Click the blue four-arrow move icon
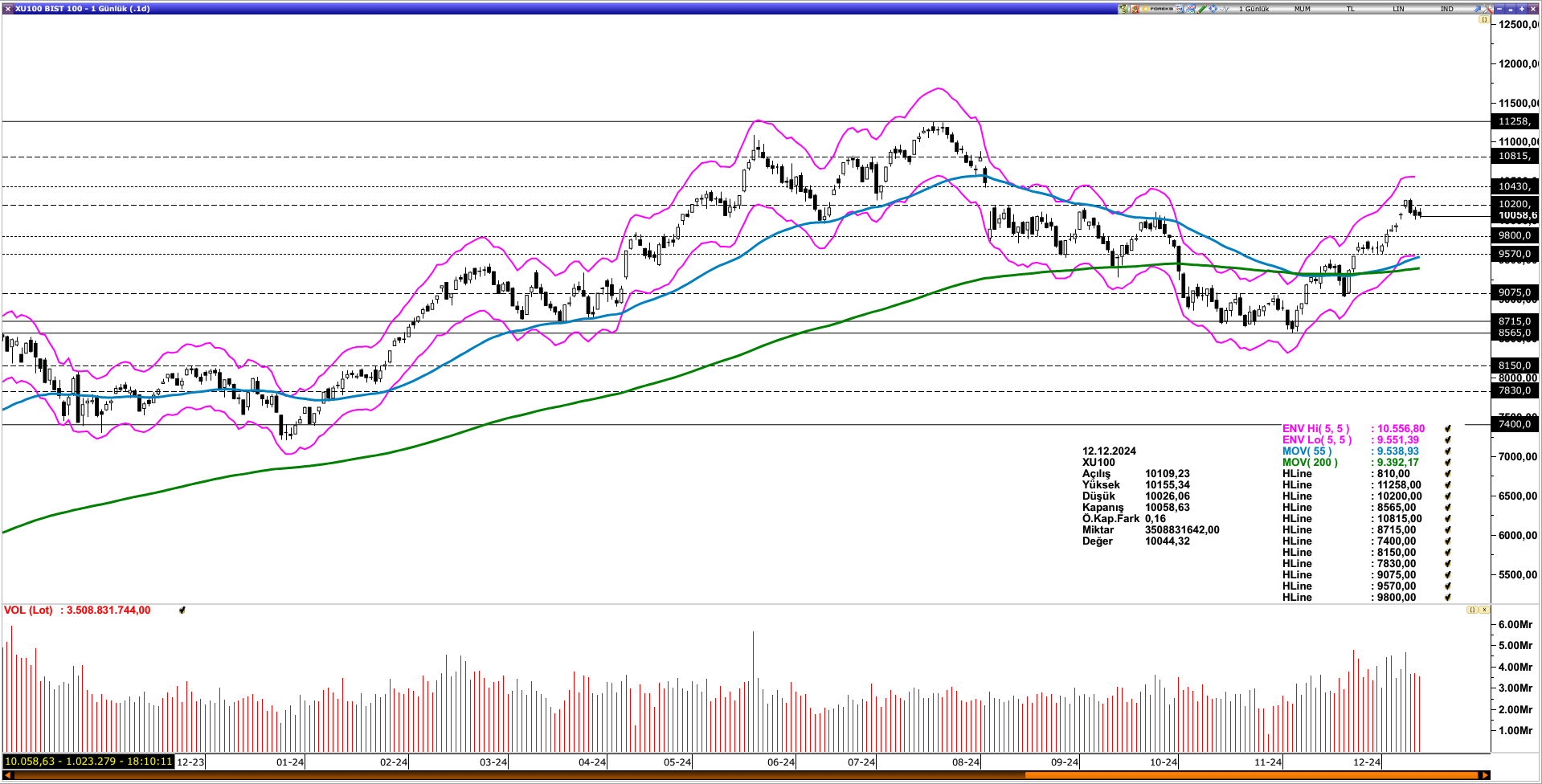Screen dimensions: 1542x784 tap(1213, 9)
